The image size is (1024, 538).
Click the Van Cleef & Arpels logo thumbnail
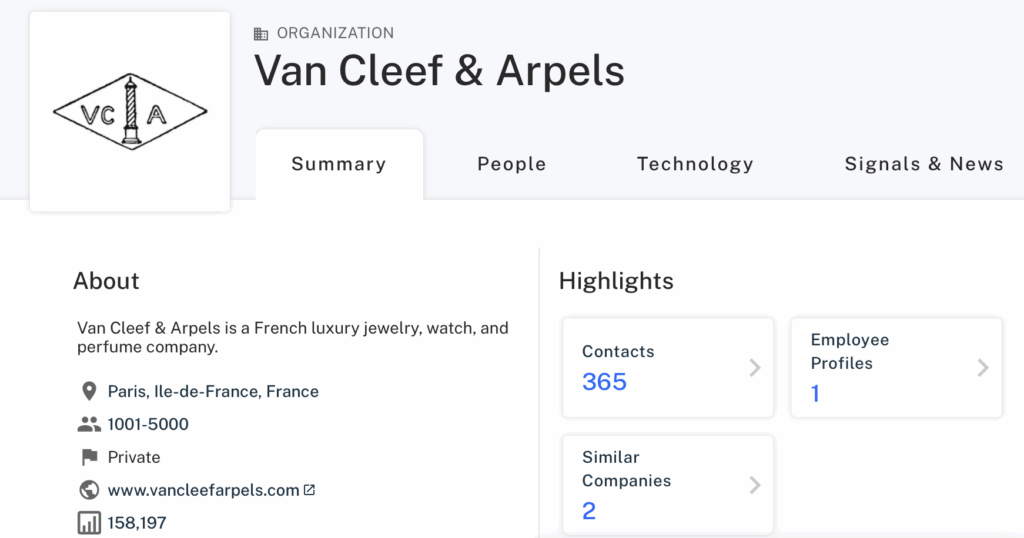tap(130, 112)
